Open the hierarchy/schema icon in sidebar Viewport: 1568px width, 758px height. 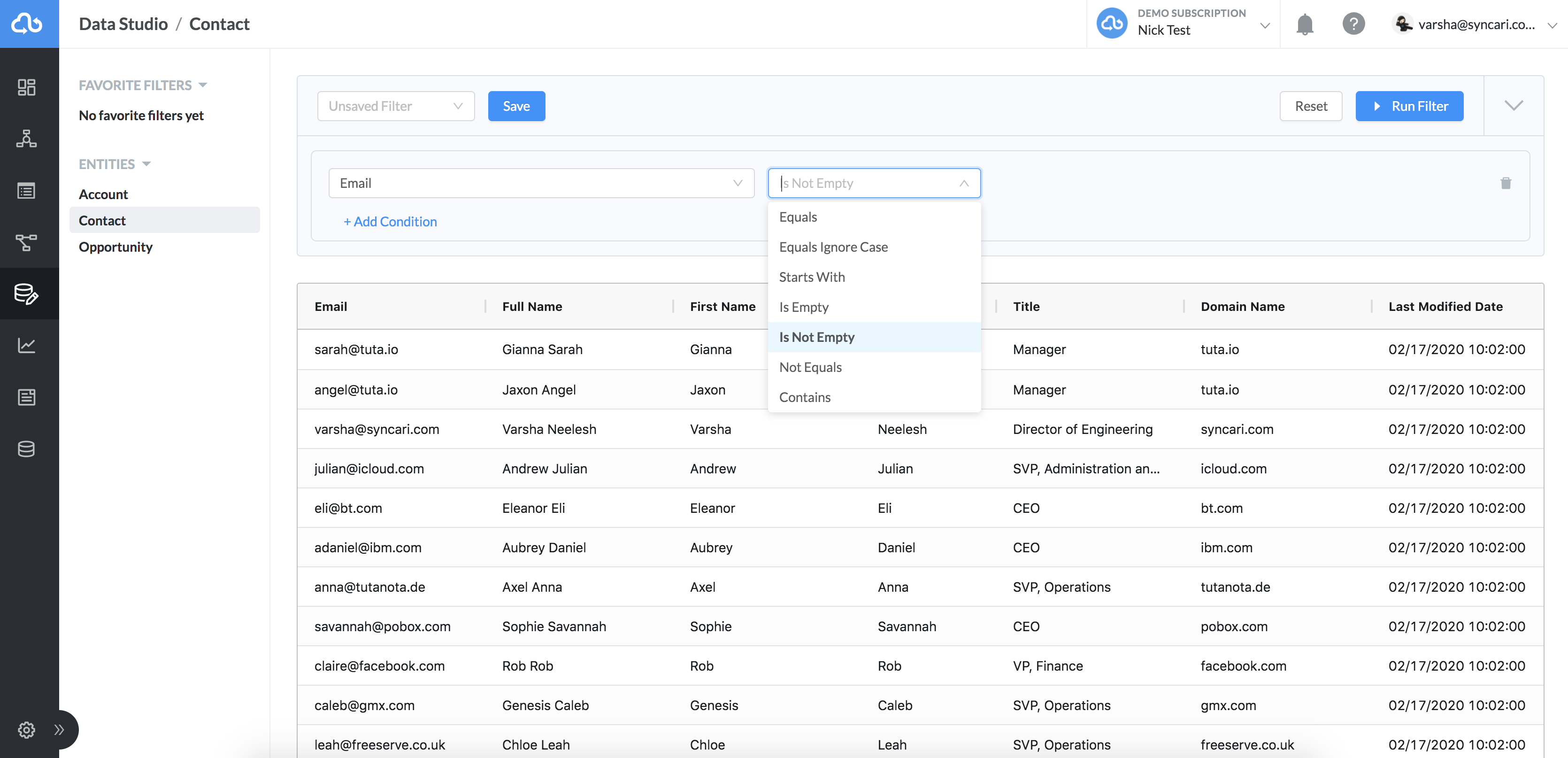pyautogui.click(x=26, y=139)
